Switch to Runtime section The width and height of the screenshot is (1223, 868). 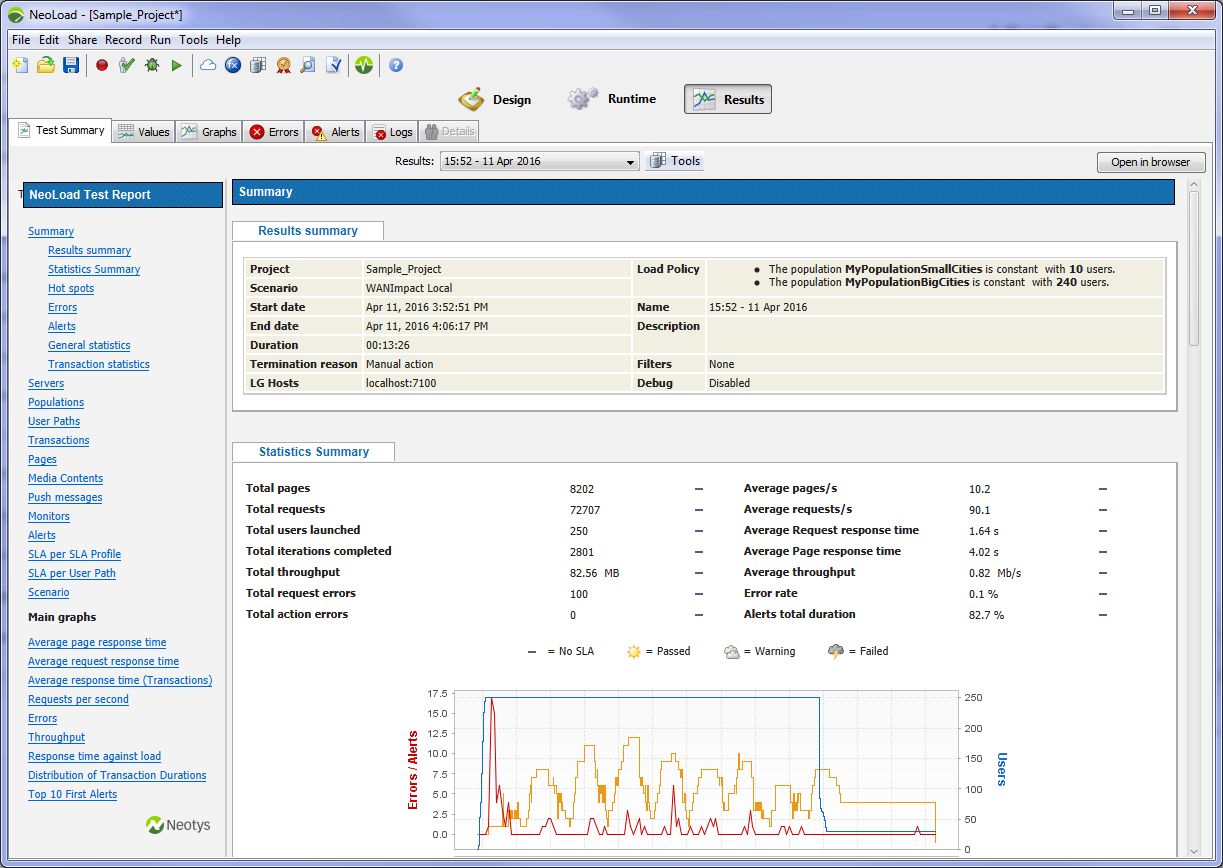(612, 99)
